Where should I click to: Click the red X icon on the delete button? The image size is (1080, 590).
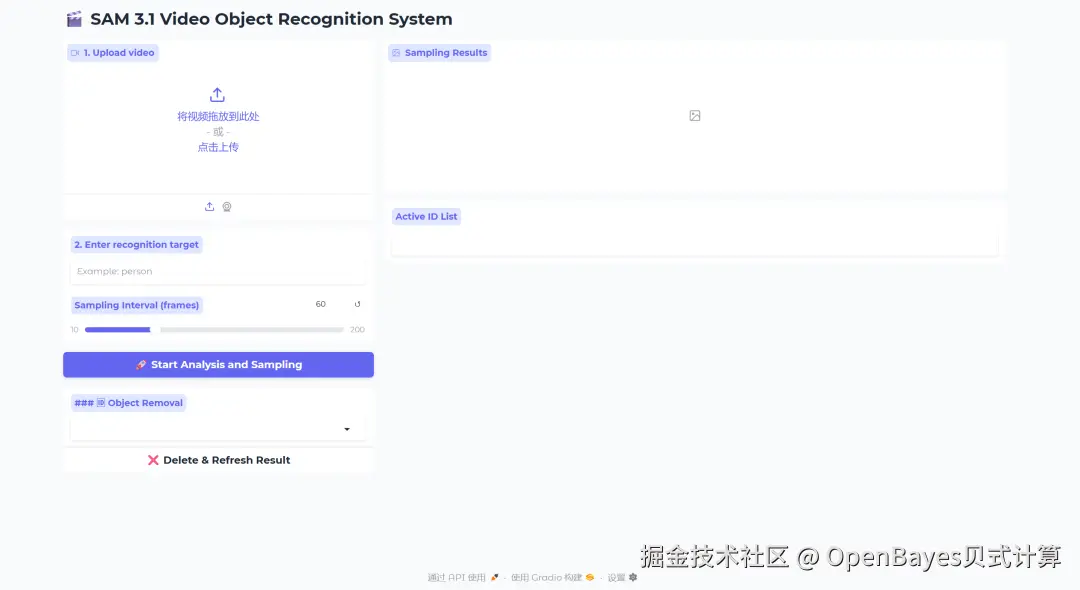pyautogui.click(x=153, y=459)
